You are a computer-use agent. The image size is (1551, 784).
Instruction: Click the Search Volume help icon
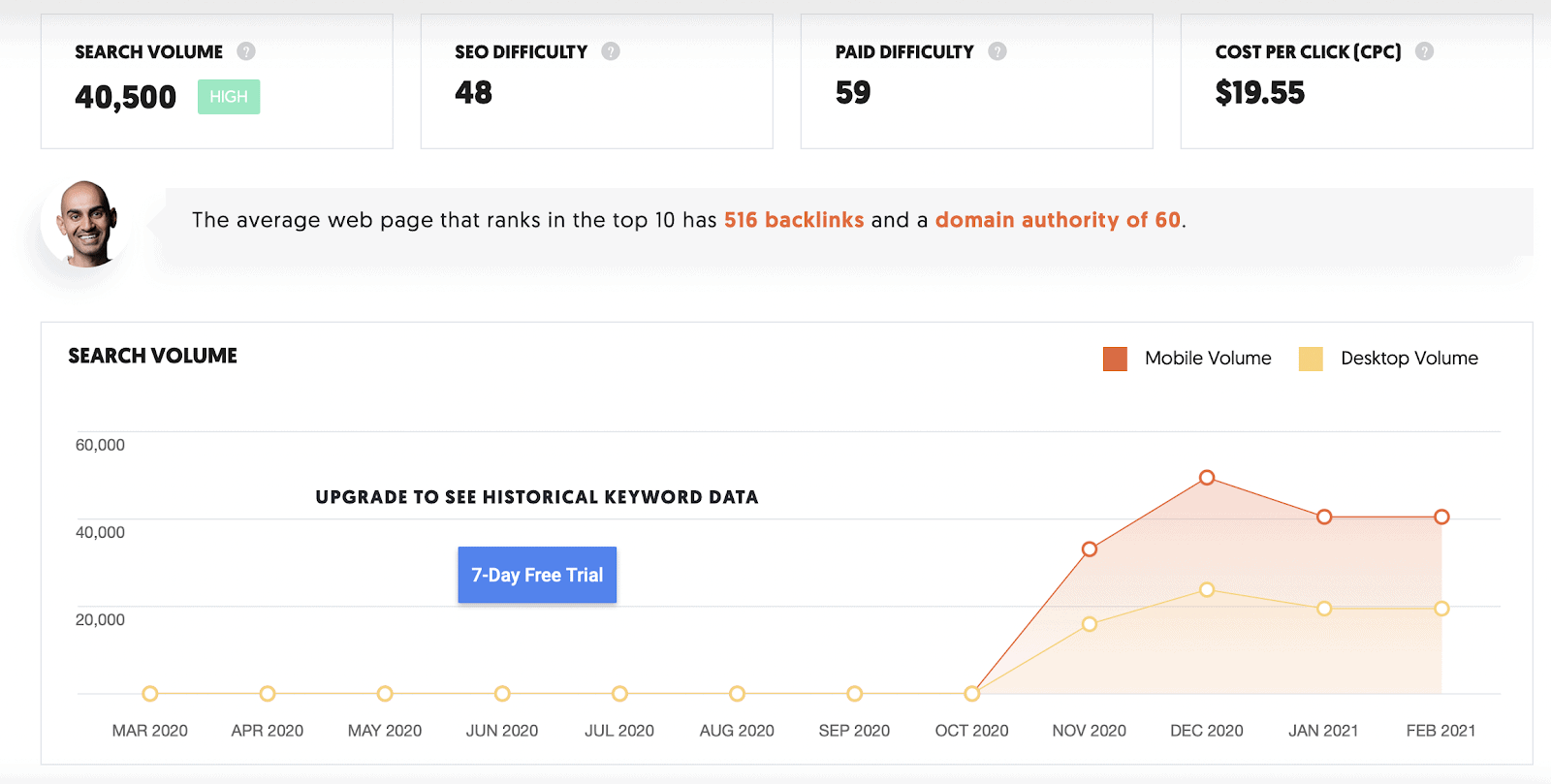(x=246, y=51)
